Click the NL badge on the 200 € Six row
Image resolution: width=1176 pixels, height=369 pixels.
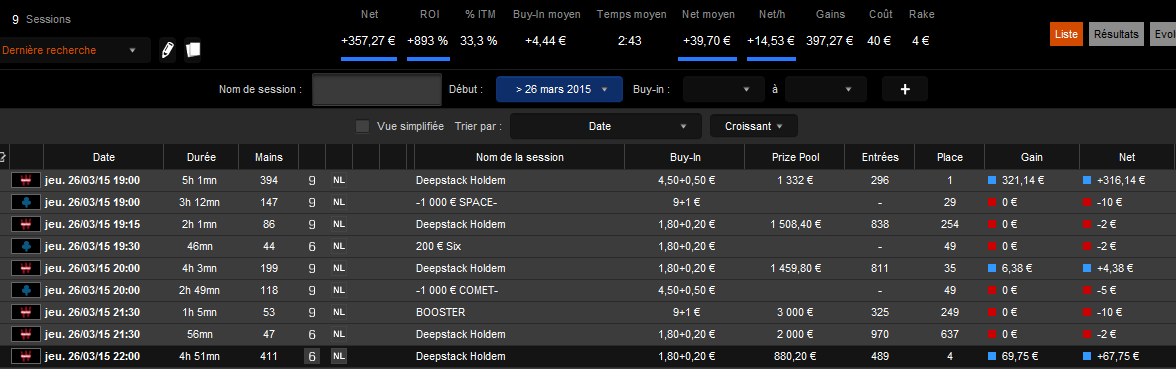click(339, 246)
